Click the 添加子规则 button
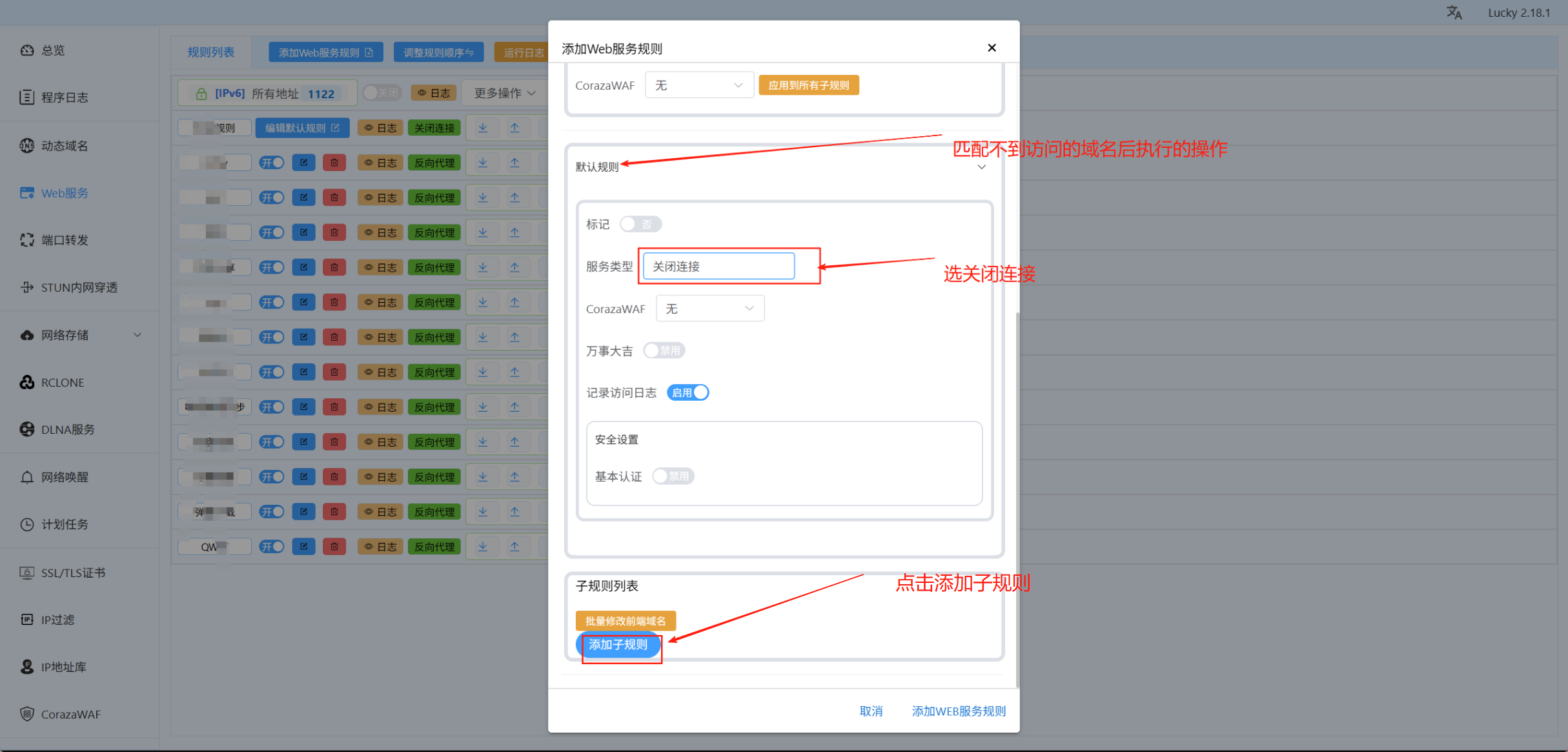Screen dimensions: 1568x752 [x=618, y=644]
